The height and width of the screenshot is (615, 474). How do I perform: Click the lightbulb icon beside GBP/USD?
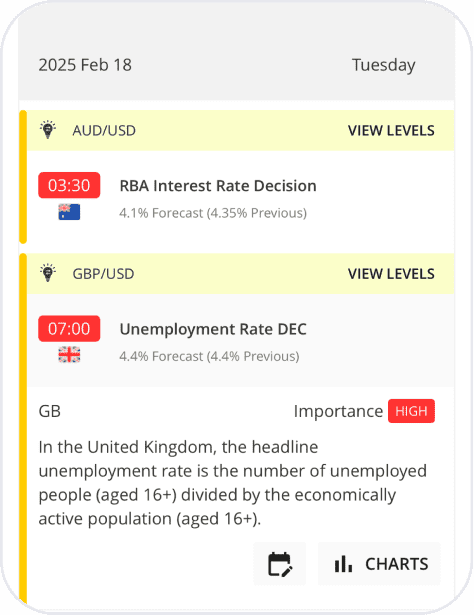coord(48,273)
